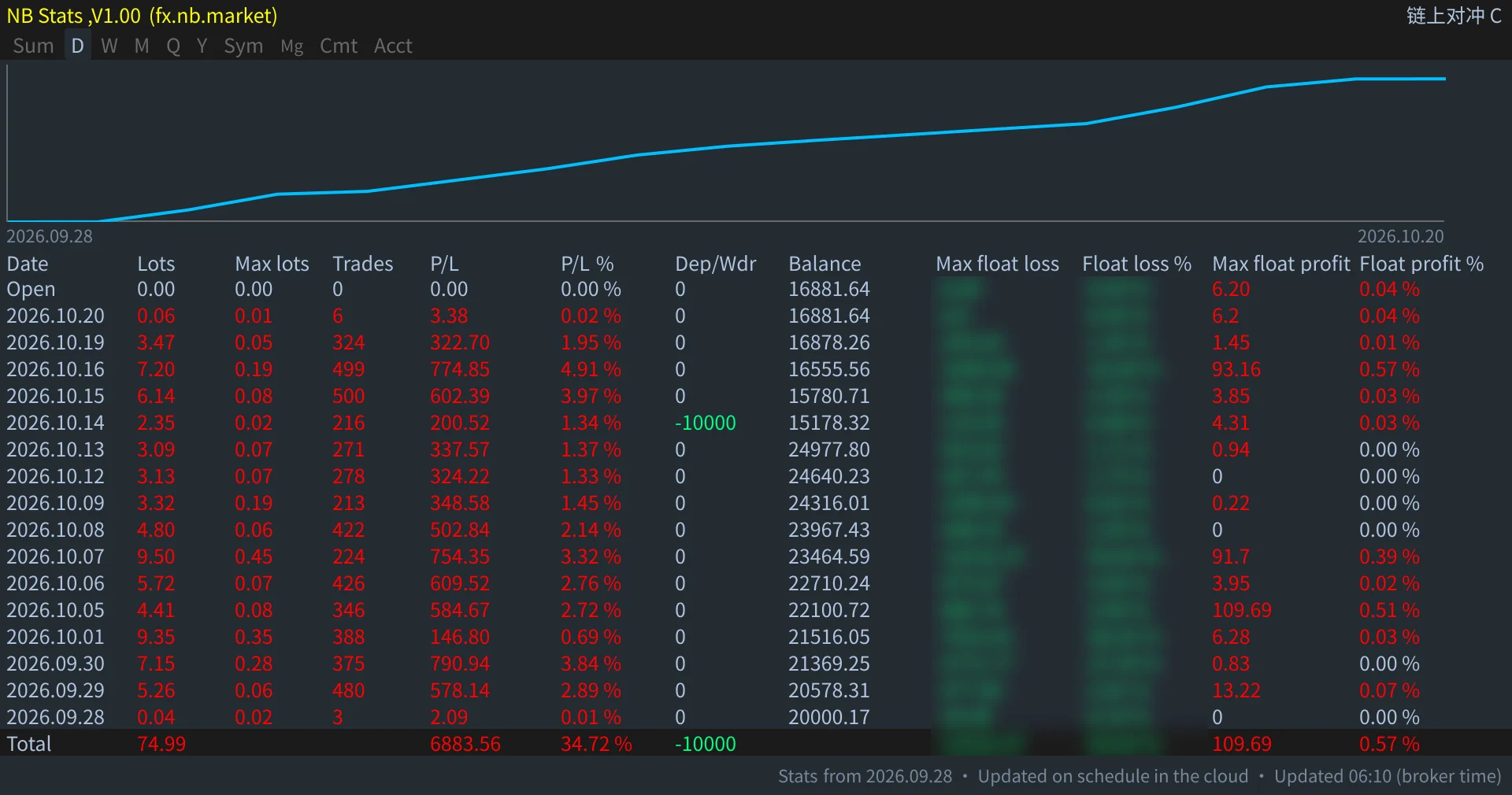
Task: Click total P/L percent 34.72 %
Action: pos(596,744)
